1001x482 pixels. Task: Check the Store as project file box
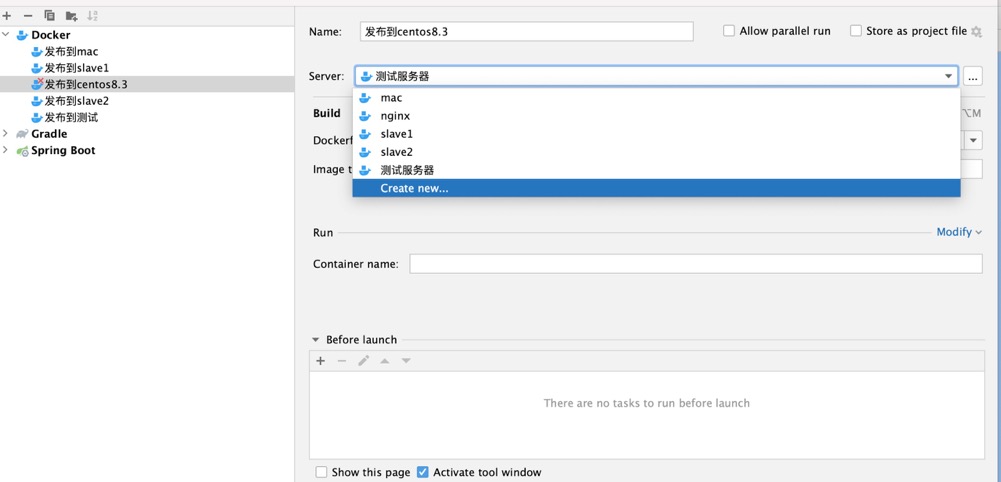click(x=856, y=31)
